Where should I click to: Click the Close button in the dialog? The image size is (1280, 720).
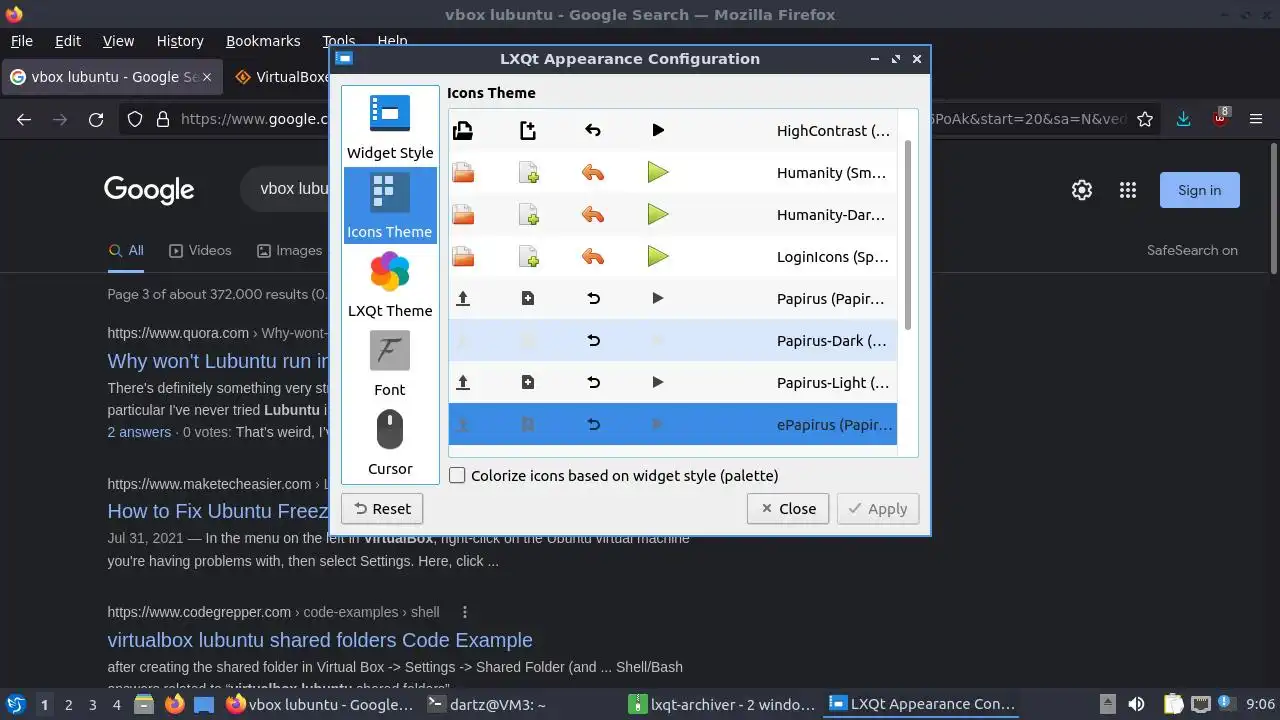(788, 509)
